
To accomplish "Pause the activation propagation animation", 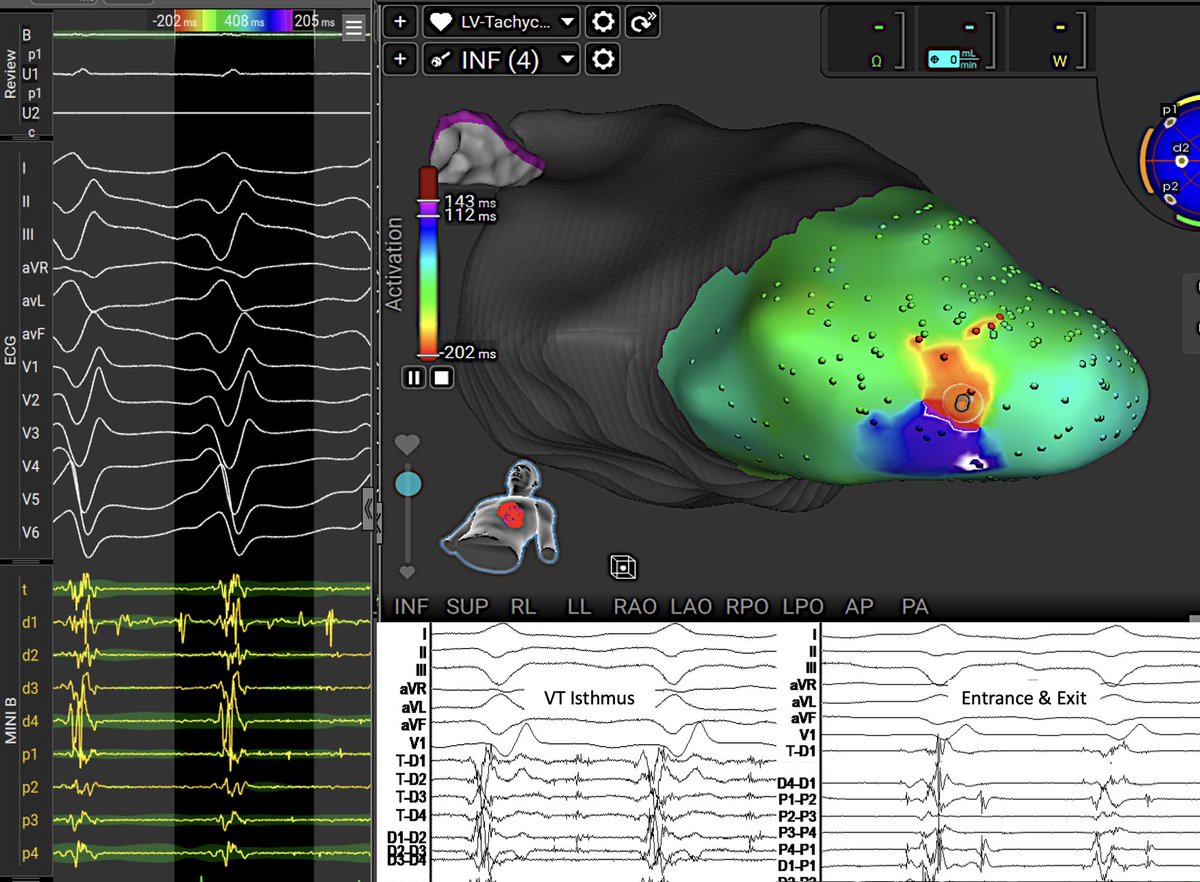I will coord(413,378).
